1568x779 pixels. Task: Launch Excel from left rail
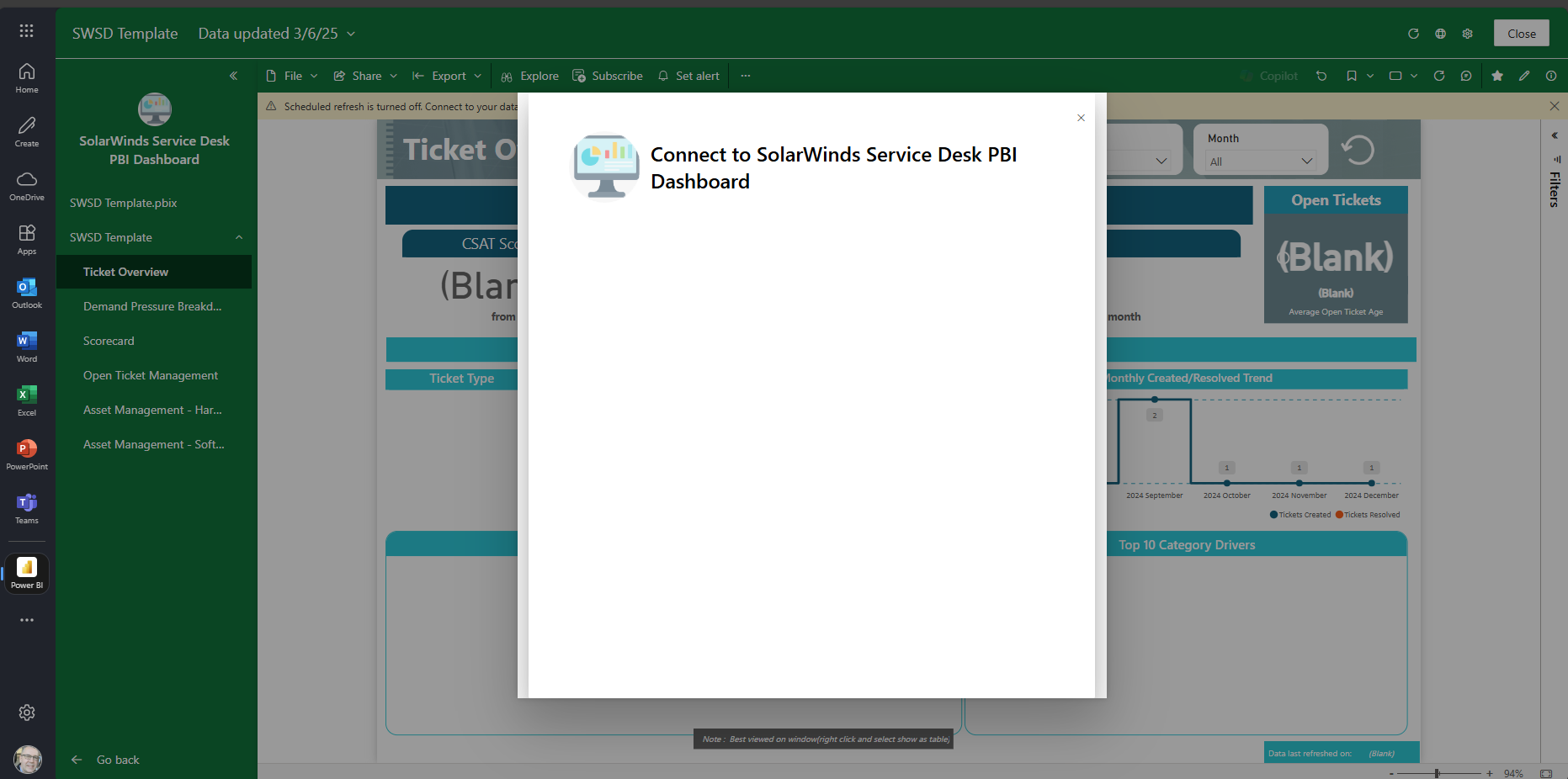[27, 400]
